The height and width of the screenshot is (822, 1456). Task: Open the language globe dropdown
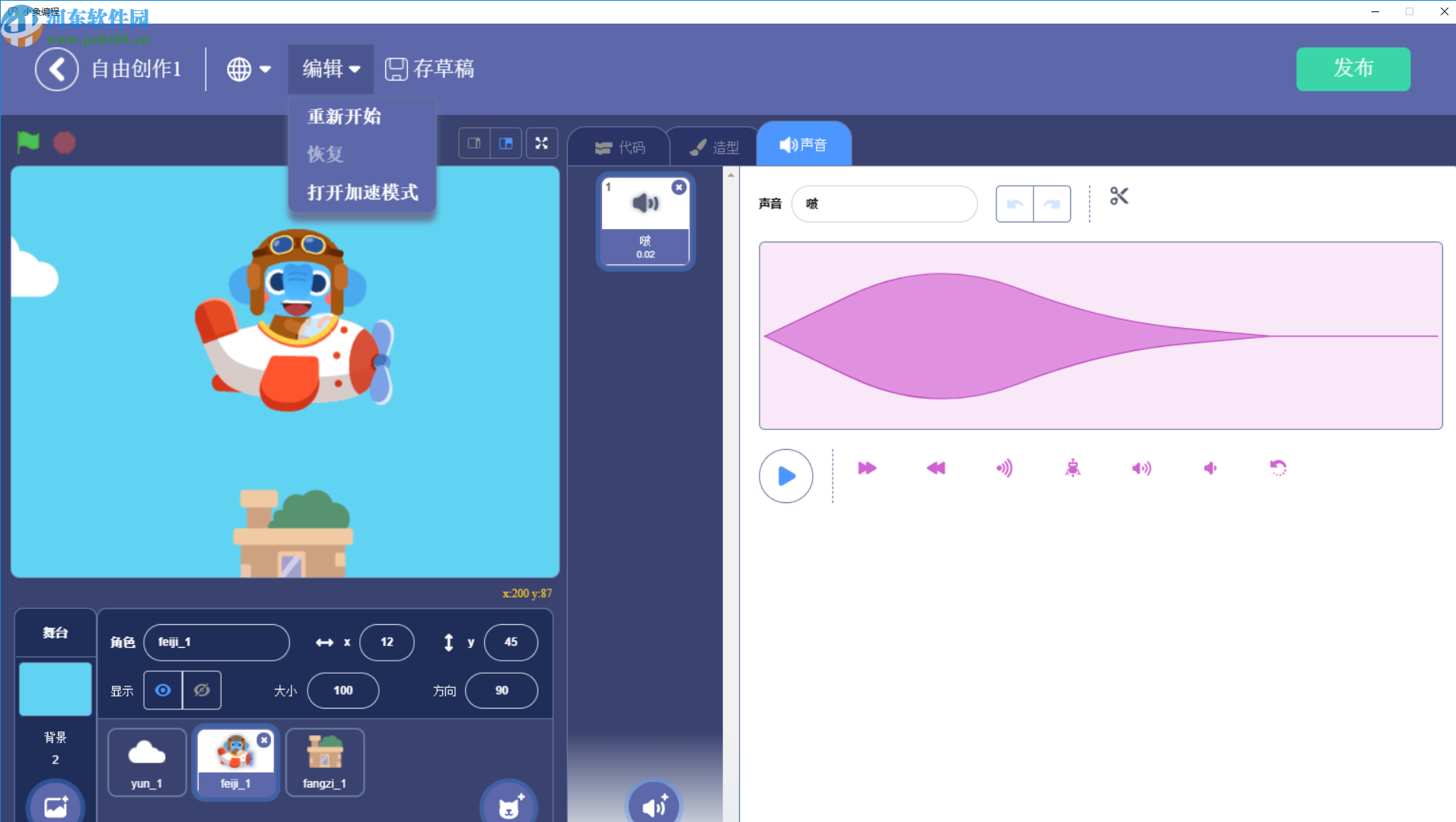click(x=247, y=69)
